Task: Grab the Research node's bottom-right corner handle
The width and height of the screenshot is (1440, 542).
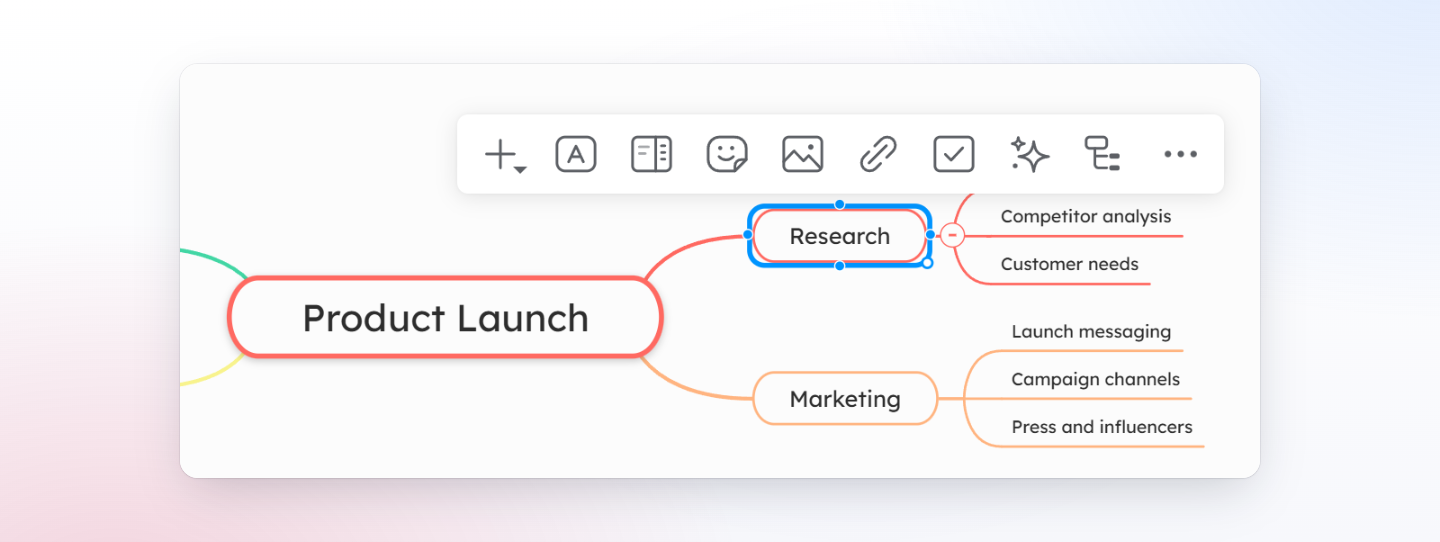Action: coord(927,263)
